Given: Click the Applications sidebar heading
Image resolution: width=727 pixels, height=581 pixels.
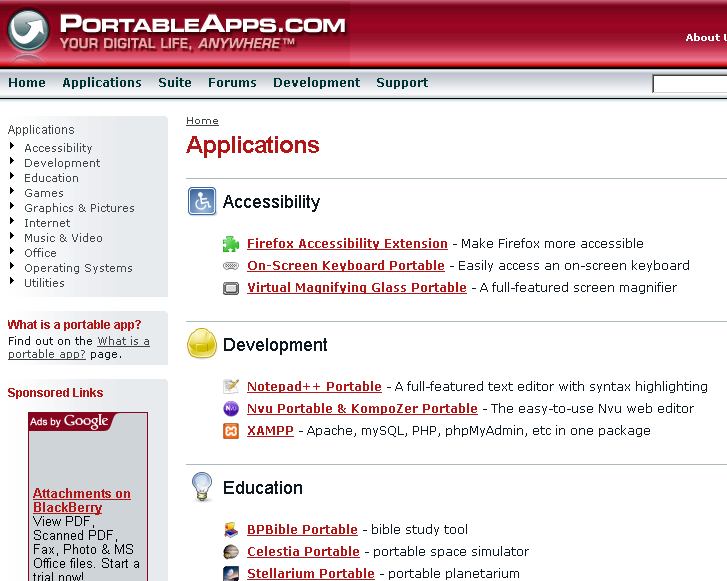Looking at the screenshot, I should 41,130.
